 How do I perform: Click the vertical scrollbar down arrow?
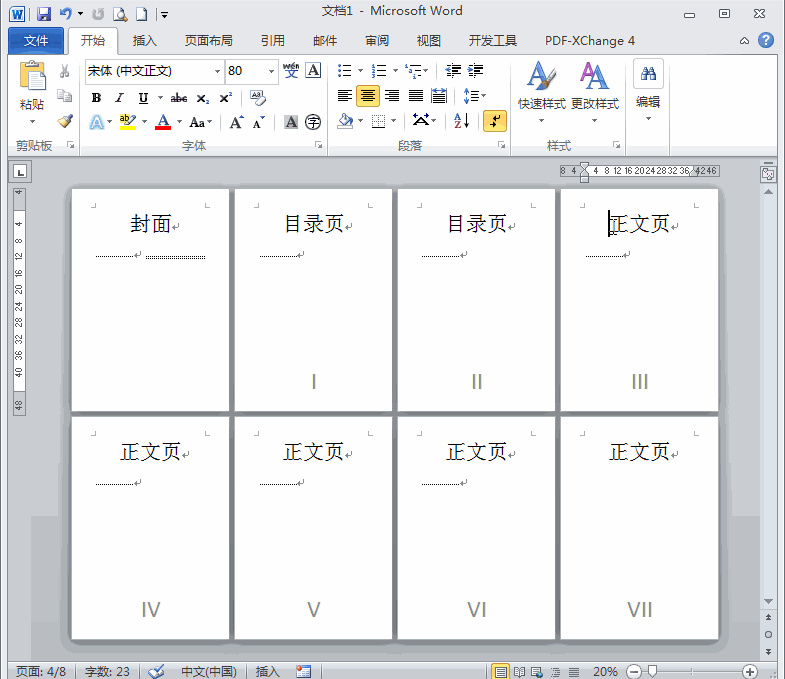coord(768,601)
